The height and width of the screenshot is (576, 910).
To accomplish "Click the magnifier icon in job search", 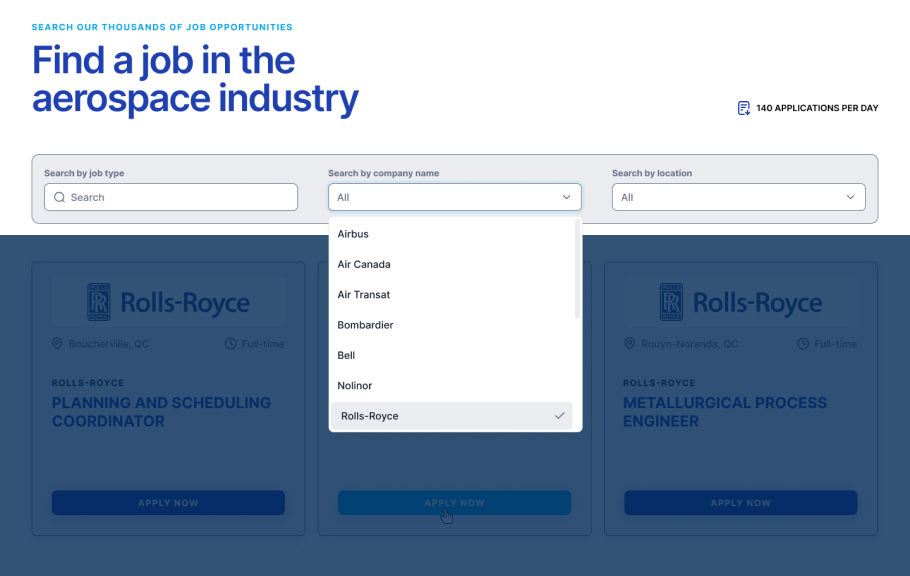I will [x=60, y=198].
